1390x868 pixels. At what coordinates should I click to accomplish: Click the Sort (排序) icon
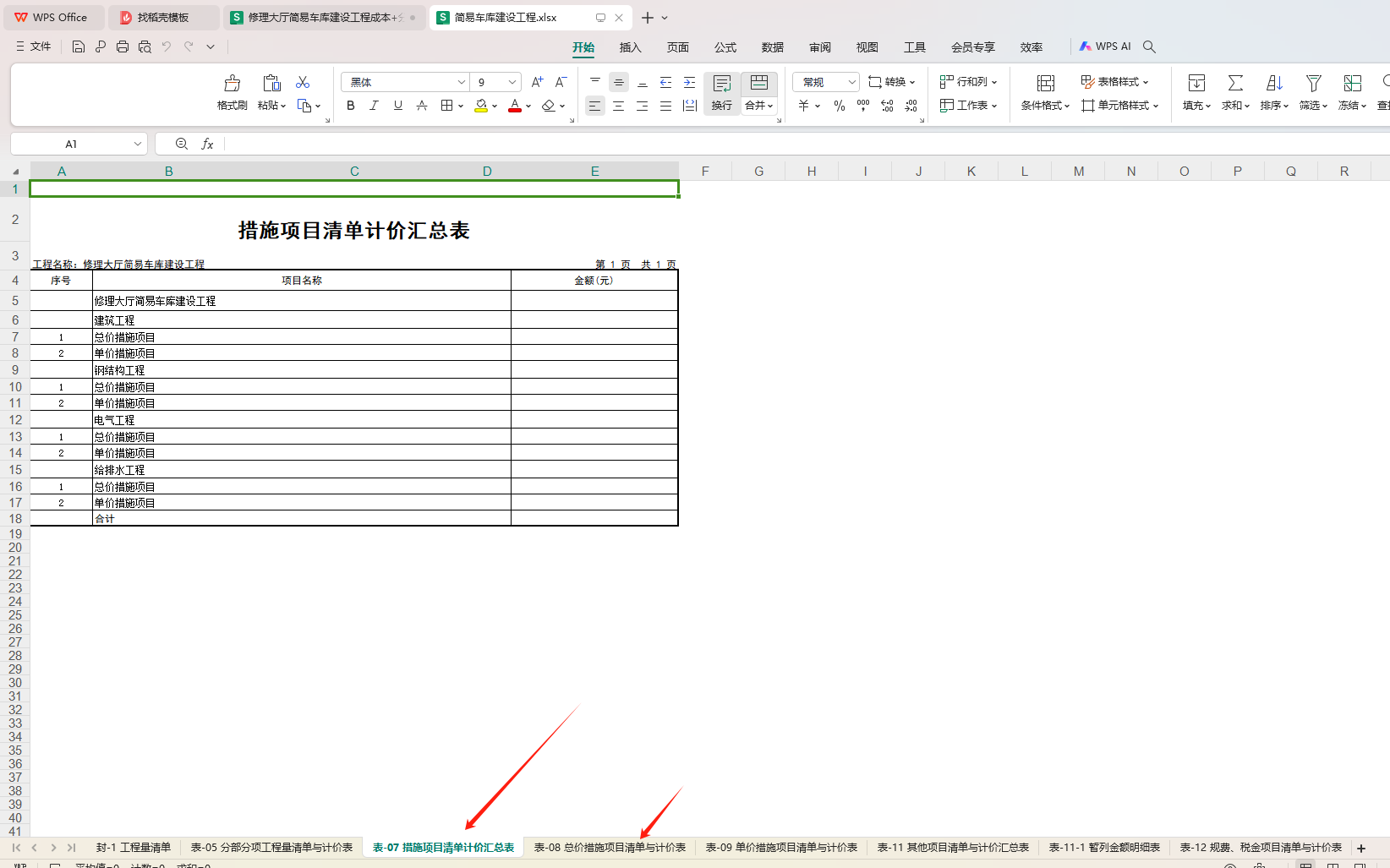[1274, 83]
